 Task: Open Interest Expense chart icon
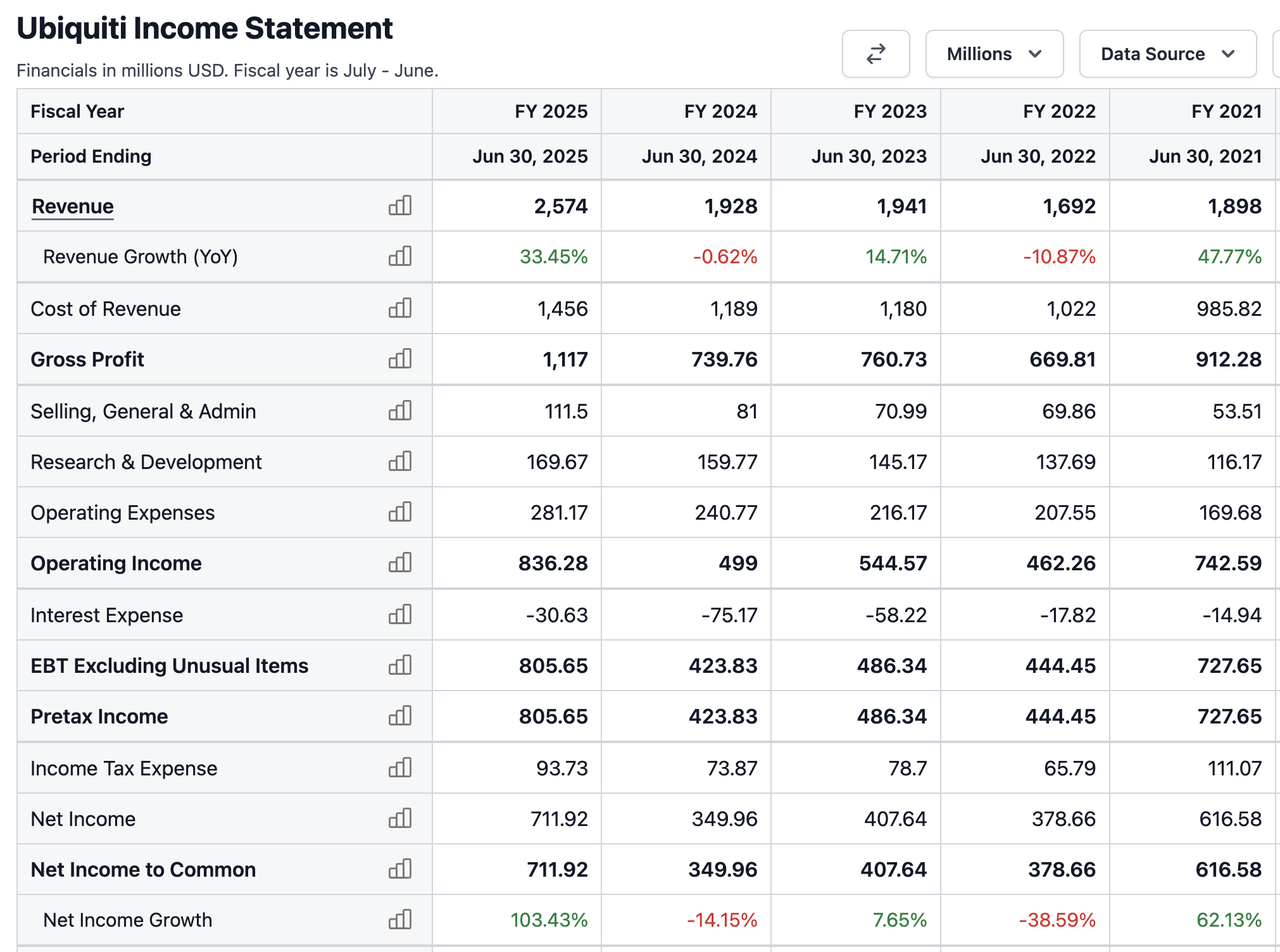400,615
